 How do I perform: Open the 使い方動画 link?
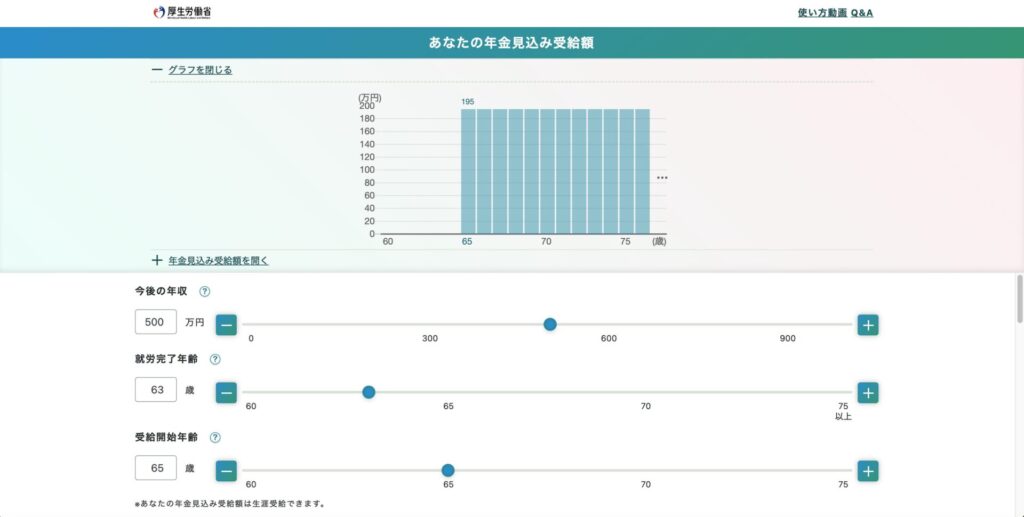822,12
